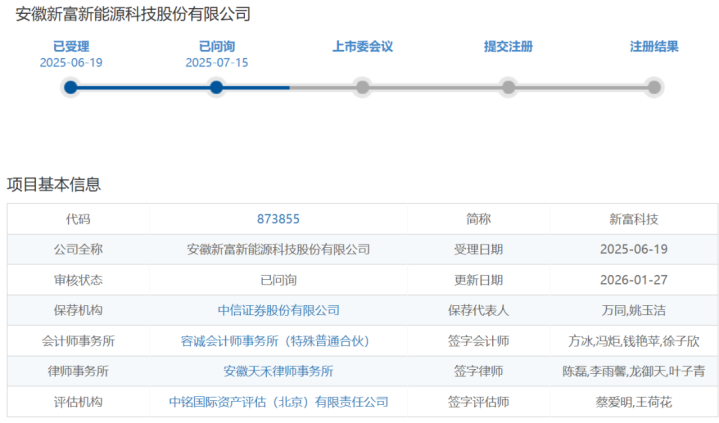719x423 pixels.
Task: Click the 保荐机构 label cell
Action: click(x=78, y=310)
